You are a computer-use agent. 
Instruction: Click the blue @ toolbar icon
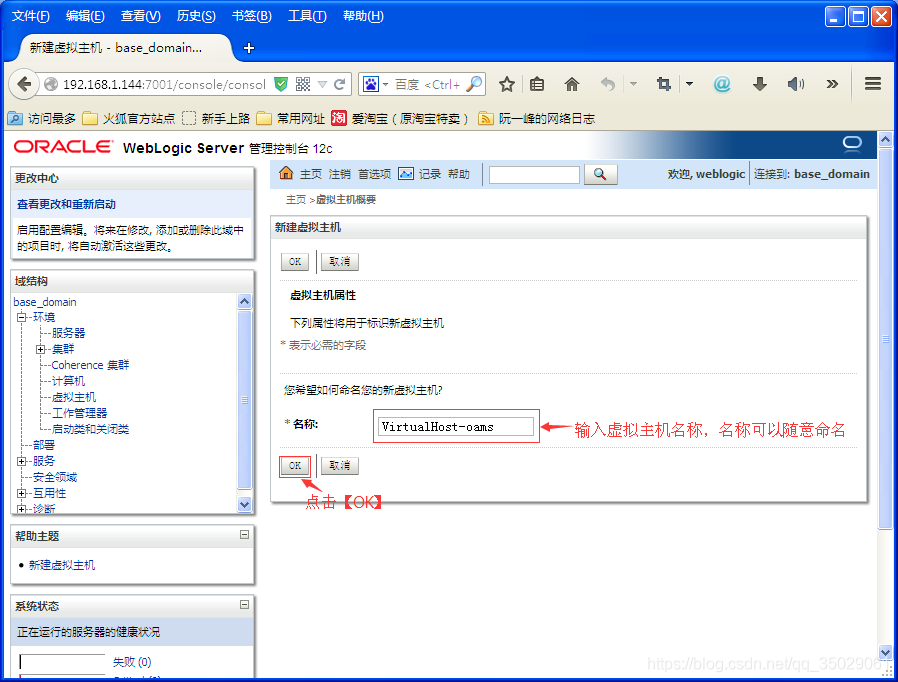pos(722,84)
